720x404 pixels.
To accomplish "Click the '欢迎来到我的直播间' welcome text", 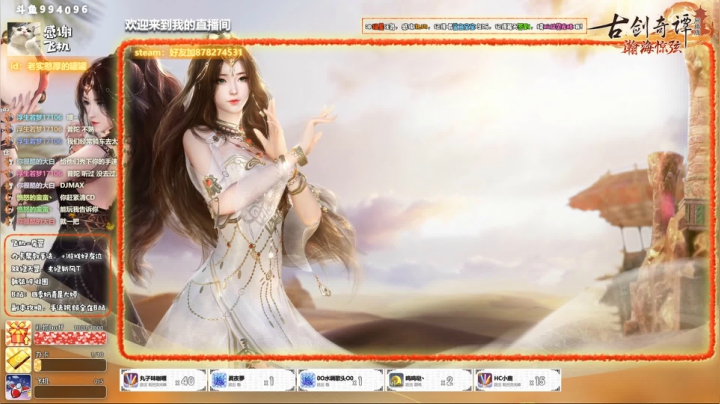I will point(178,25).
